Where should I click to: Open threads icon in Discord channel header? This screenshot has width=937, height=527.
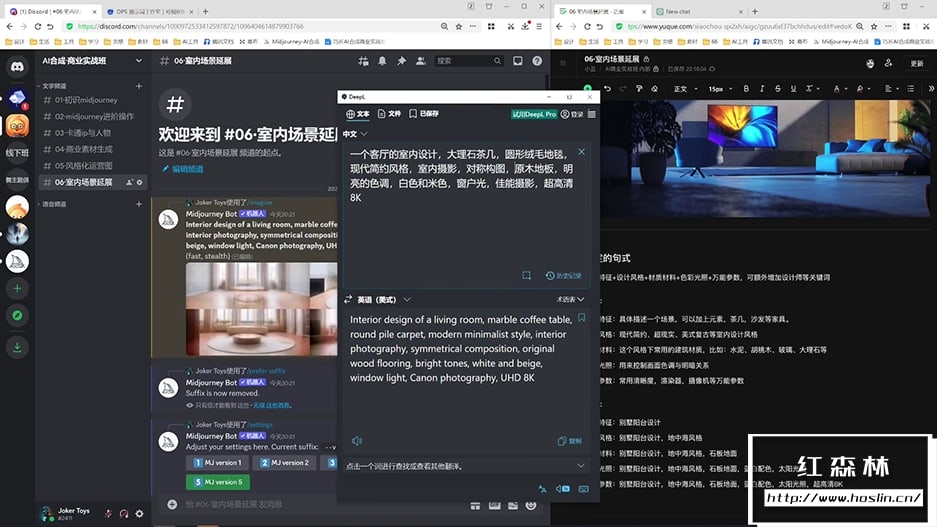click(x=363, y=61)
